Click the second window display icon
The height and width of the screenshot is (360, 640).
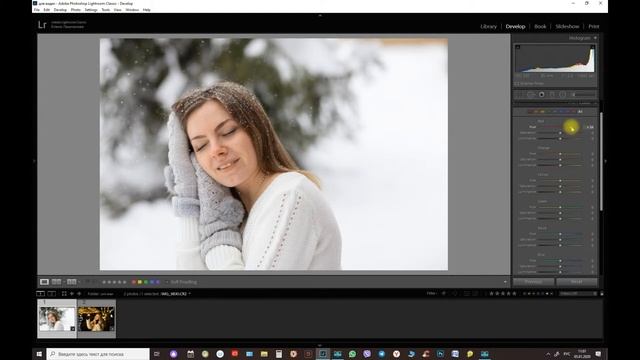51,293
